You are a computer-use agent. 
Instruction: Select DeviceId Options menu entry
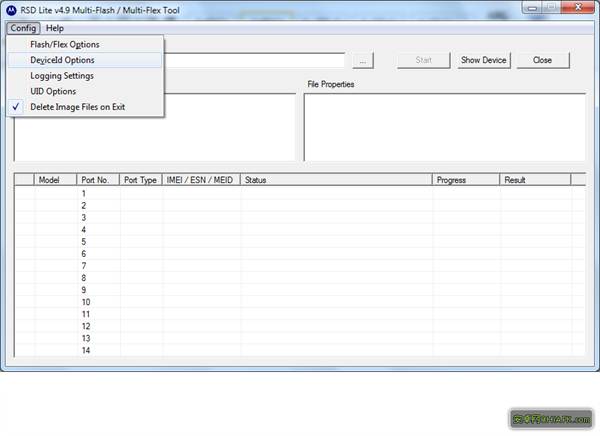point(86,60)
